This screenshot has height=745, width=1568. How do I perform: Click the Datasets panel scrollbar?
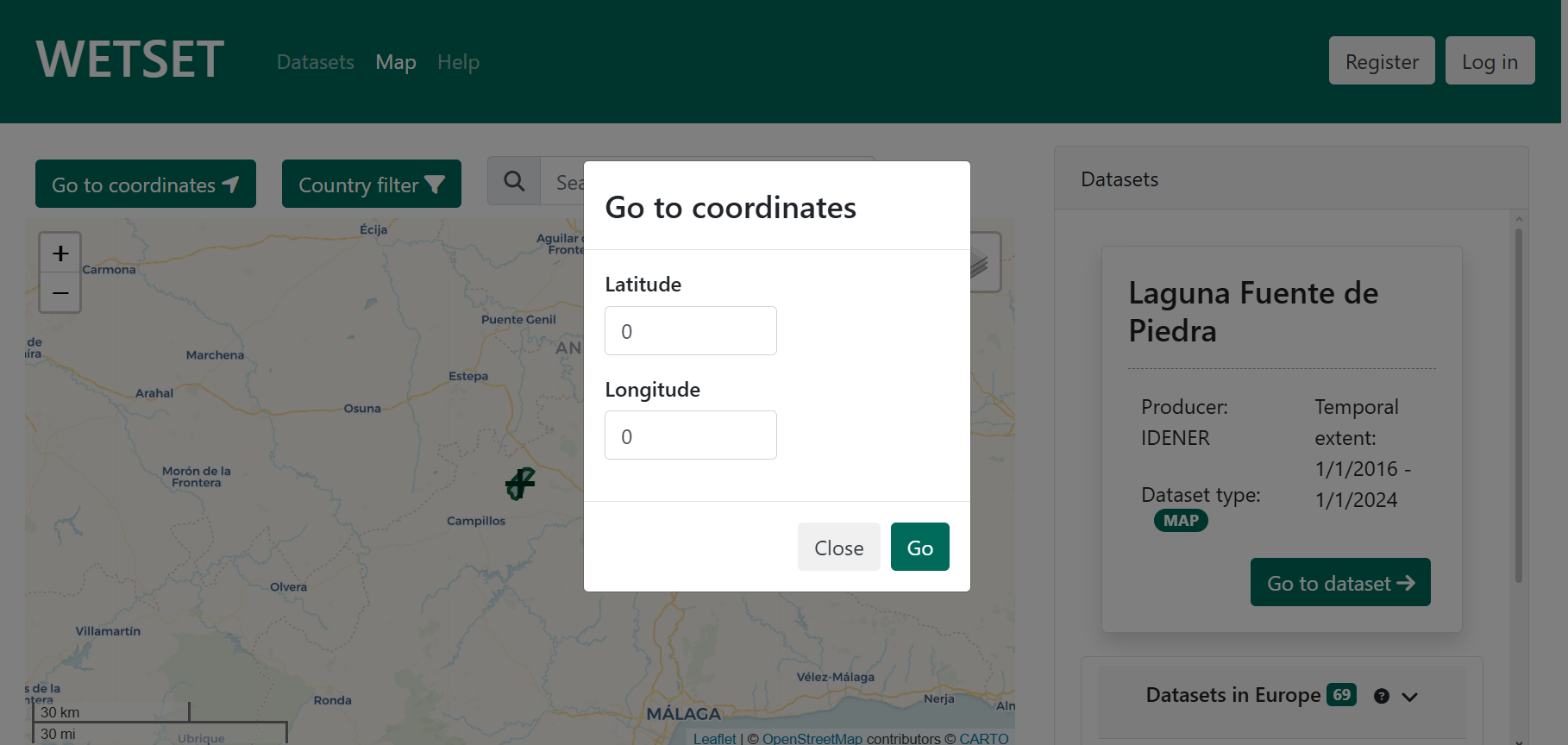pyautogui.click(x=1519, y=405)
